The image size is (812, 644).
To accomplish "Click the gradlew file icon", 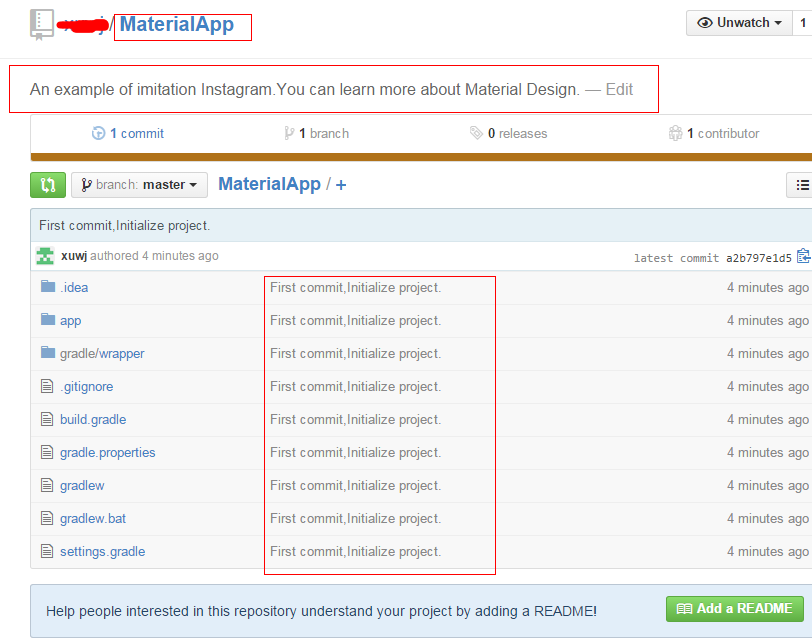I will [x=47, y=486].
